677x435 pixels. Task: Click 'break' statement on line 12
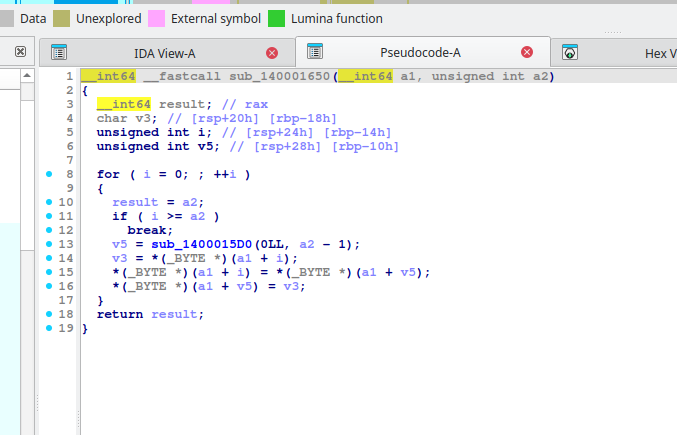[147, 230]
